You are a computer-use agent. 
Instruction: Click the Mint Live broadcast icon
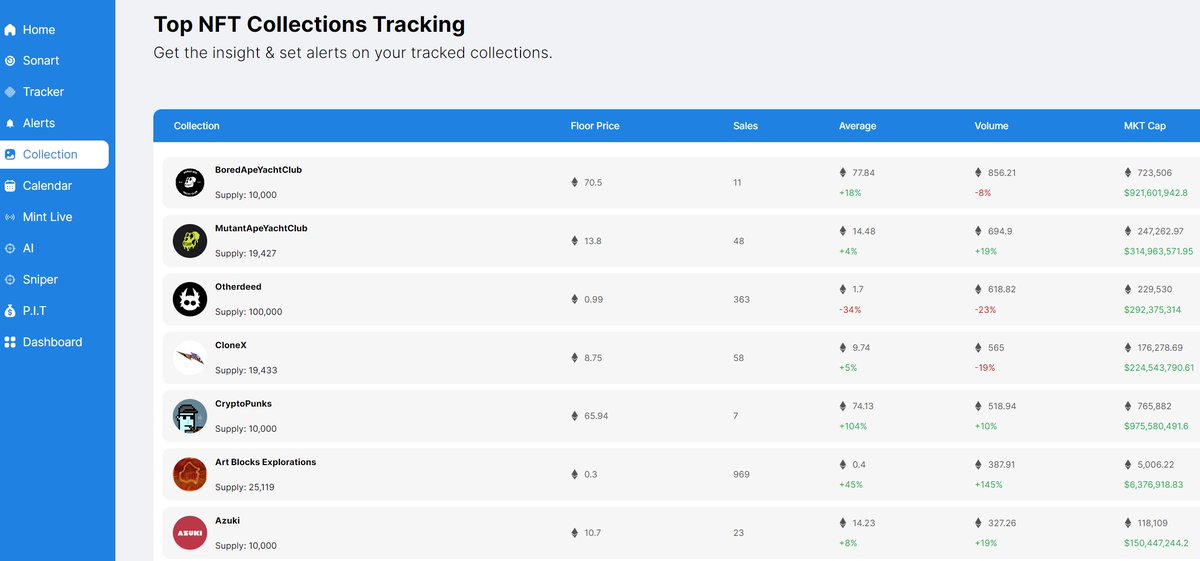coord(10,217)
